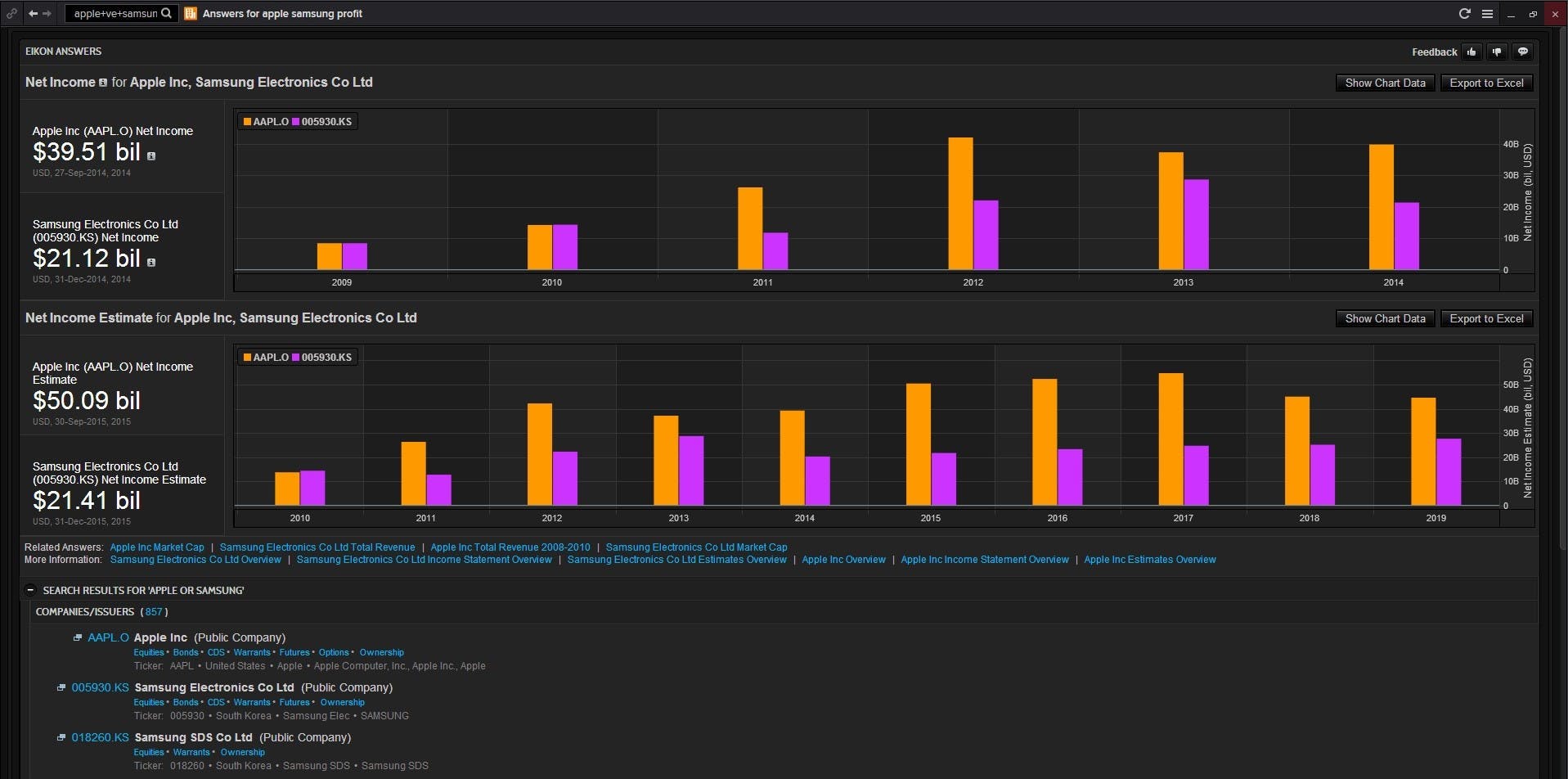
Task: Open the feedback comment bubble
Action: 1522,52
